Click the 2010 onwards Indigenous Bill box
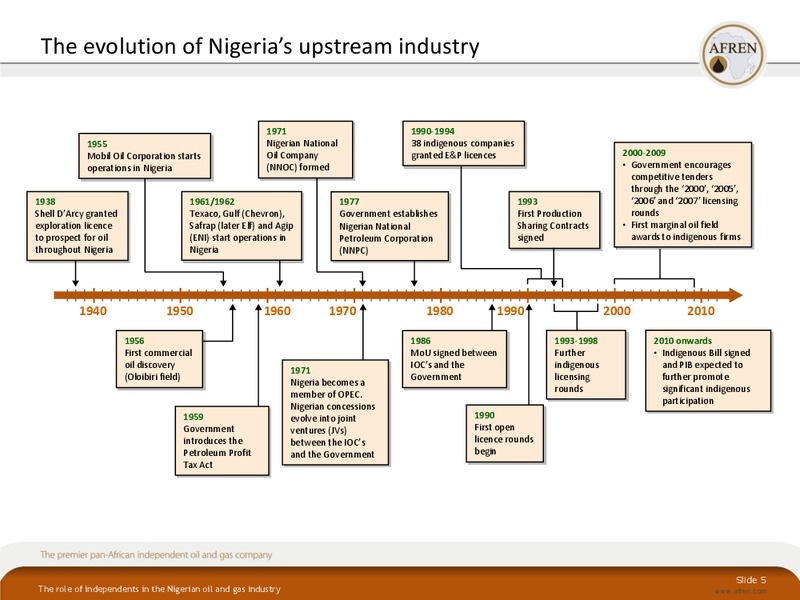 (708, 371)
